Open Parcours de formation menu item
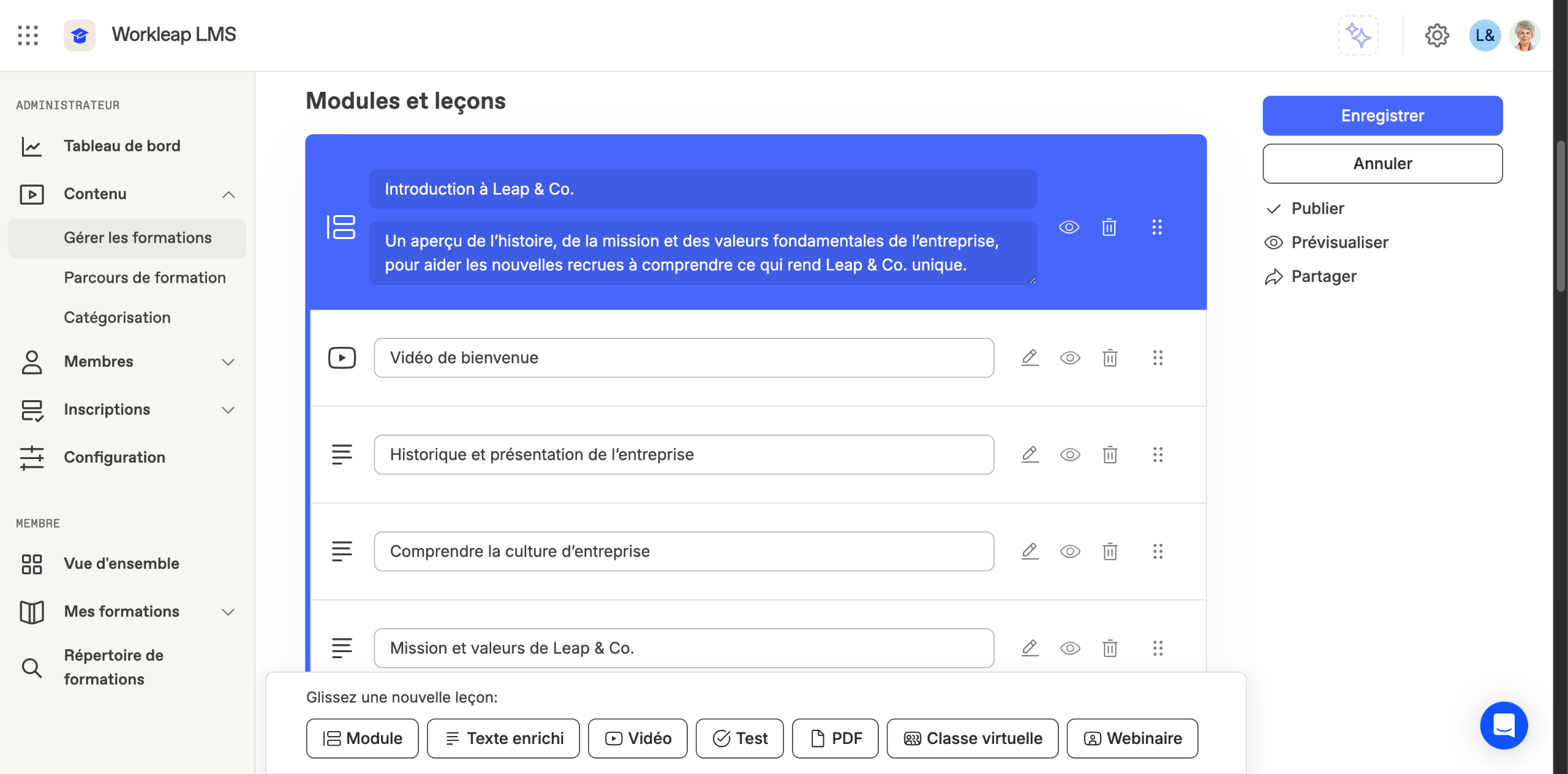 pyautogui.click(x=145, y=278)
